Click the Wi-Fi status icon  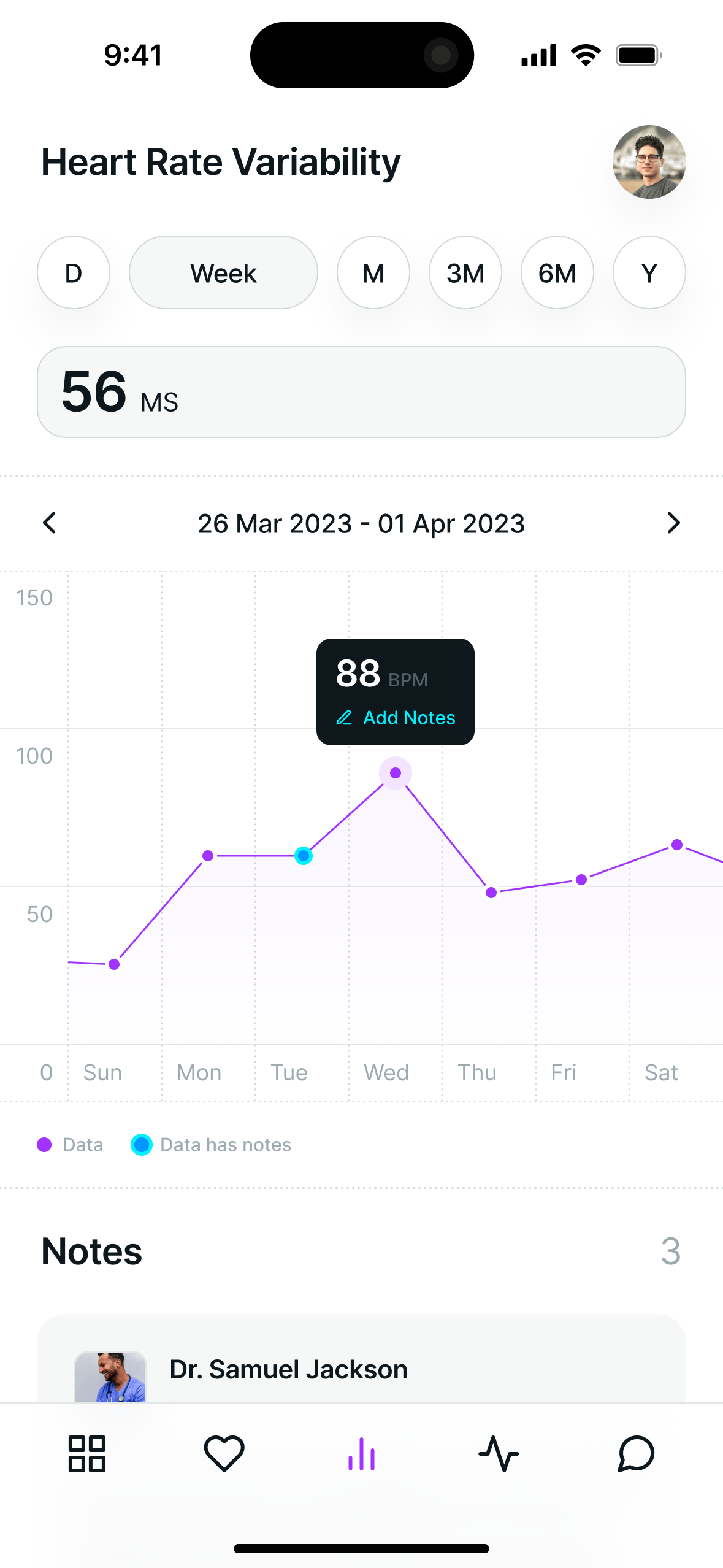(584, 55)
